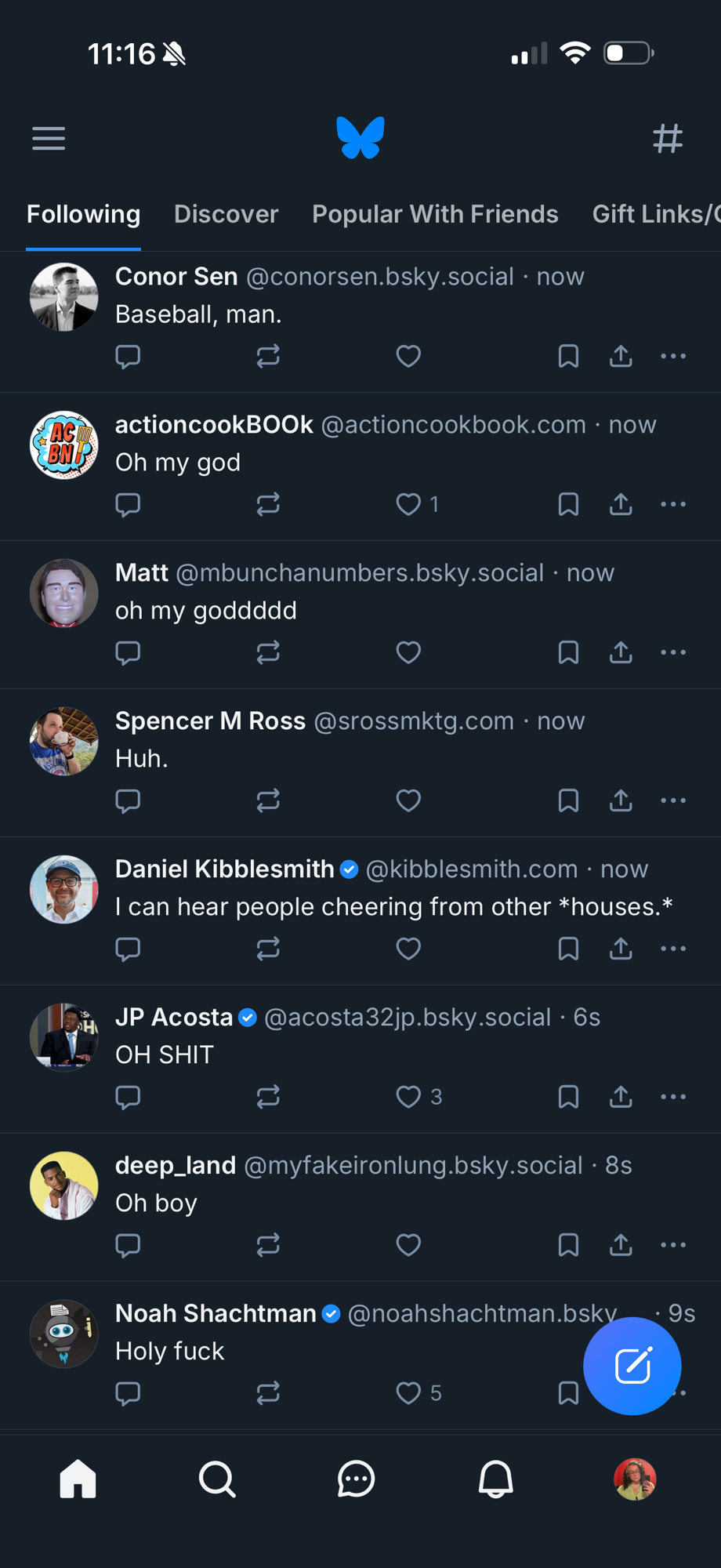Screen dimensions: 721x1568
Task: Like actioncookBOOk's "Oh my god" post
Action: tap(408, 504)
